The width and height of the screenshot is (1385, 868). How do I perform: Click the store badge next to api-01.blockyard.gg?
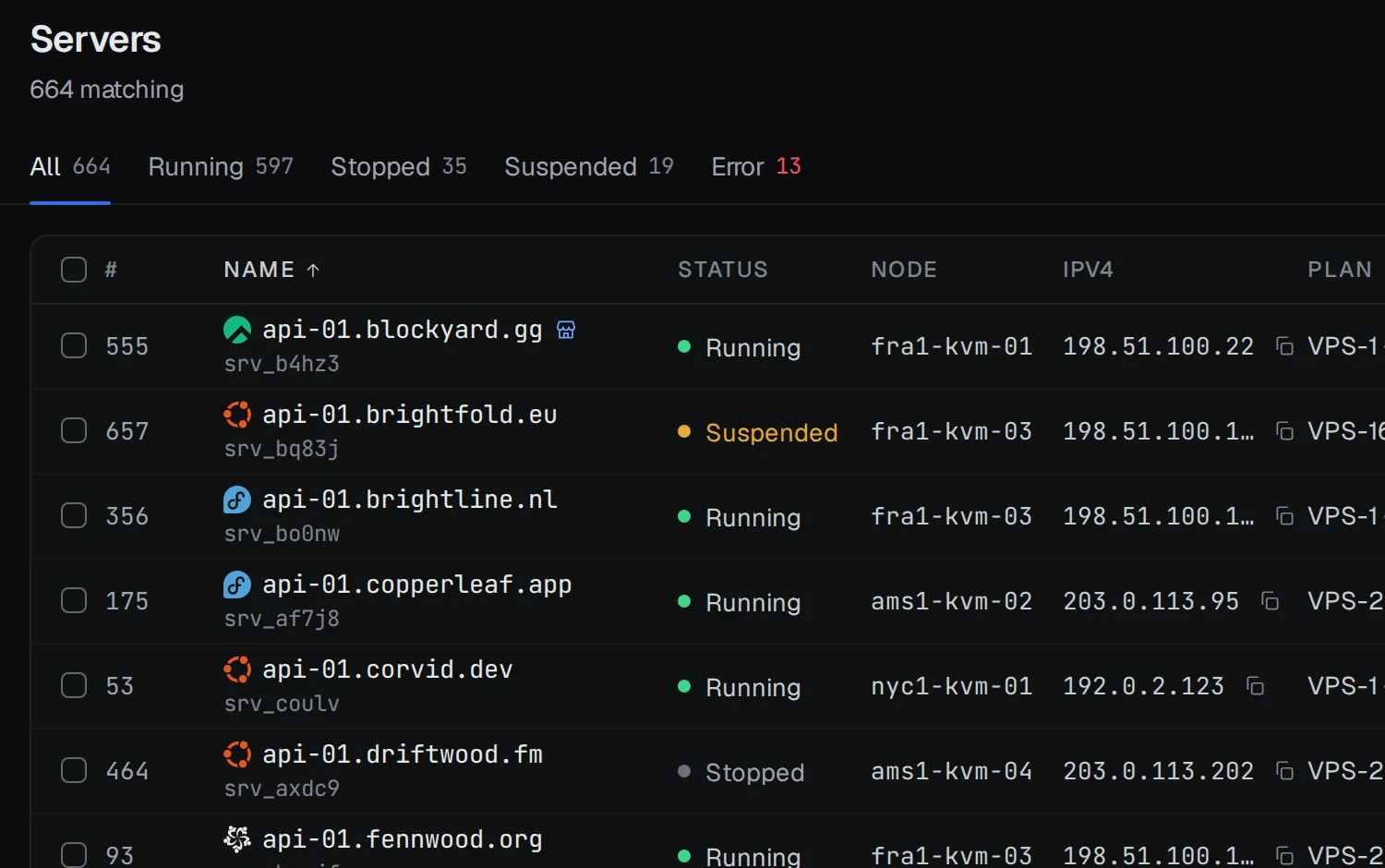[x=566, y=330]
